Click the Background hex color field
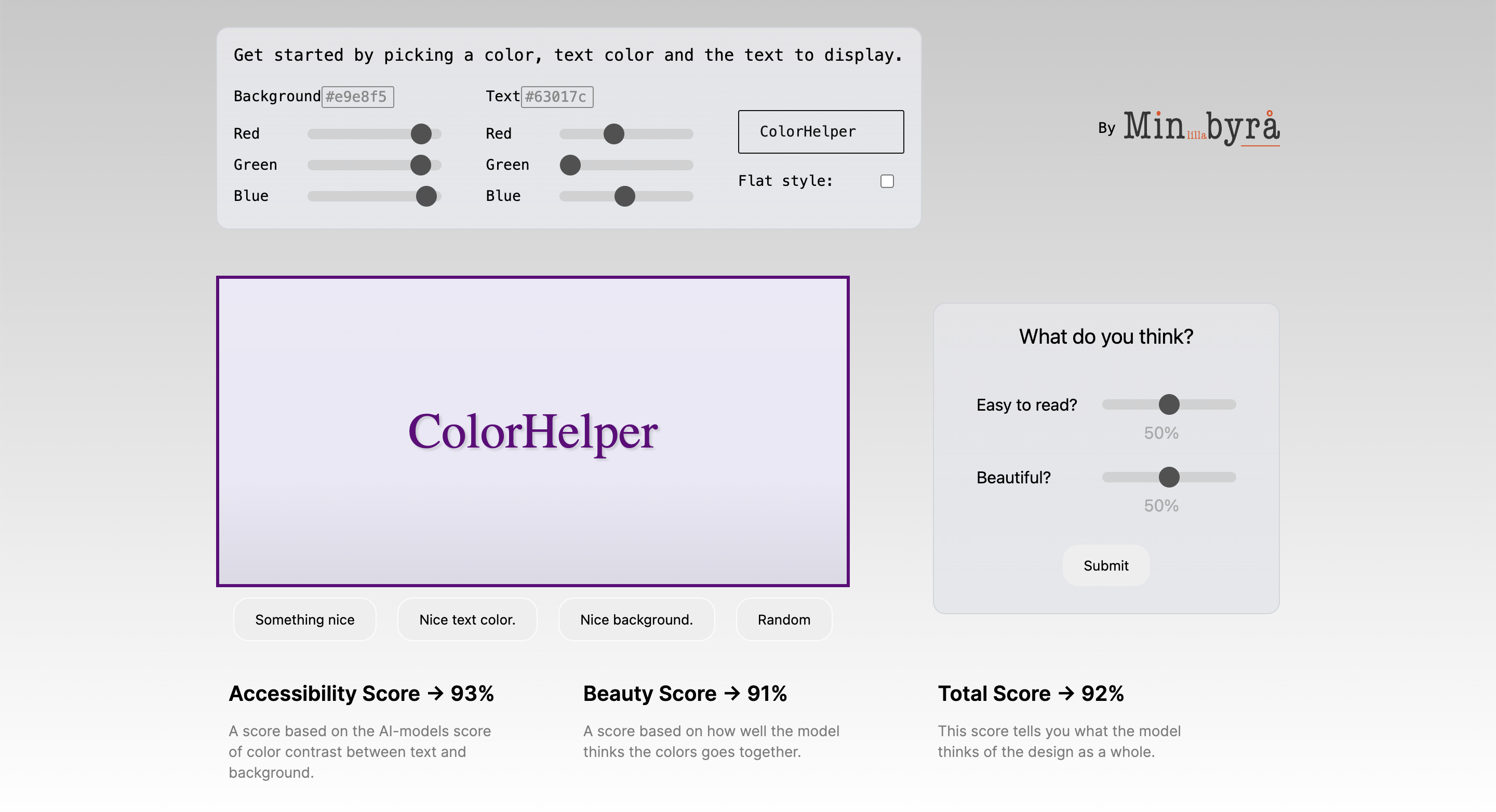The image size is (1496, 812). click(358, 97)
